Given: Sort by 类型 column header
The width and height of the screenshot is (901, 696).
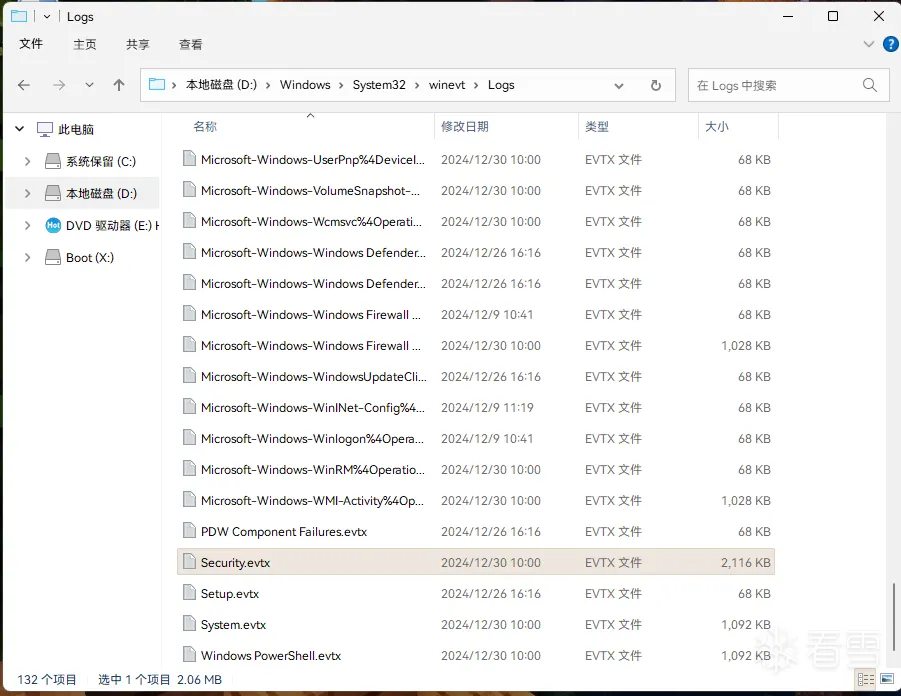Looking at the screenshot, I should (x=597, y=126).
